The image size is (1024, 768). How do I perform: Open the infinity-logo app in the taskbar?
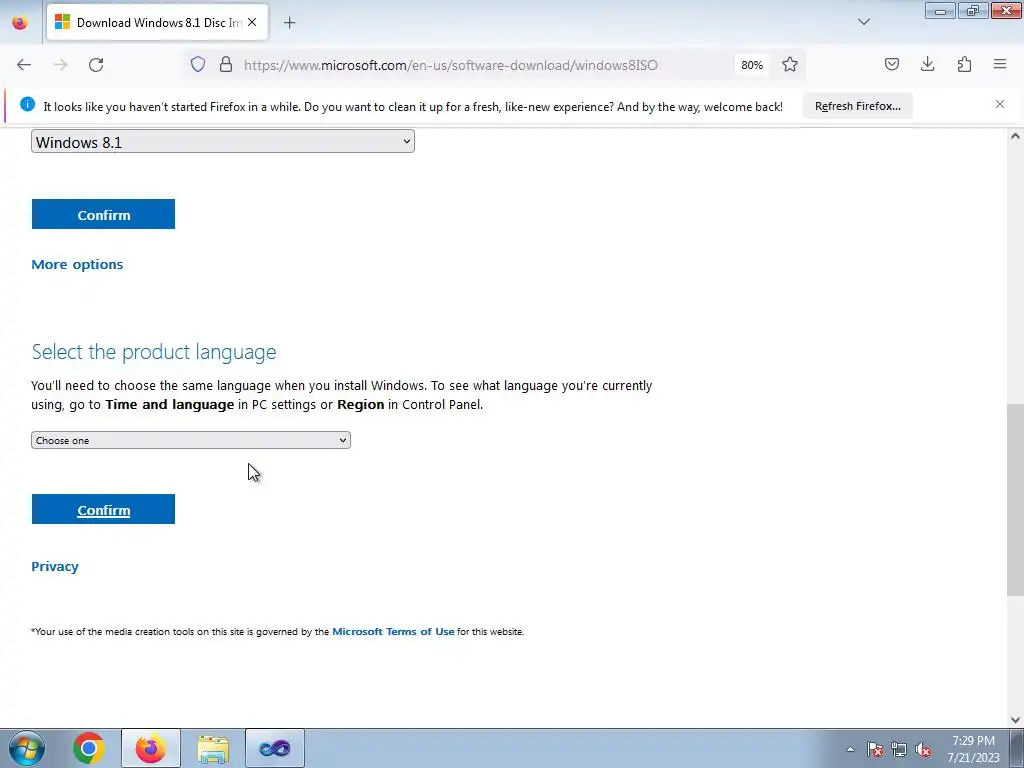pyautogui.click(x=274, y=748)
